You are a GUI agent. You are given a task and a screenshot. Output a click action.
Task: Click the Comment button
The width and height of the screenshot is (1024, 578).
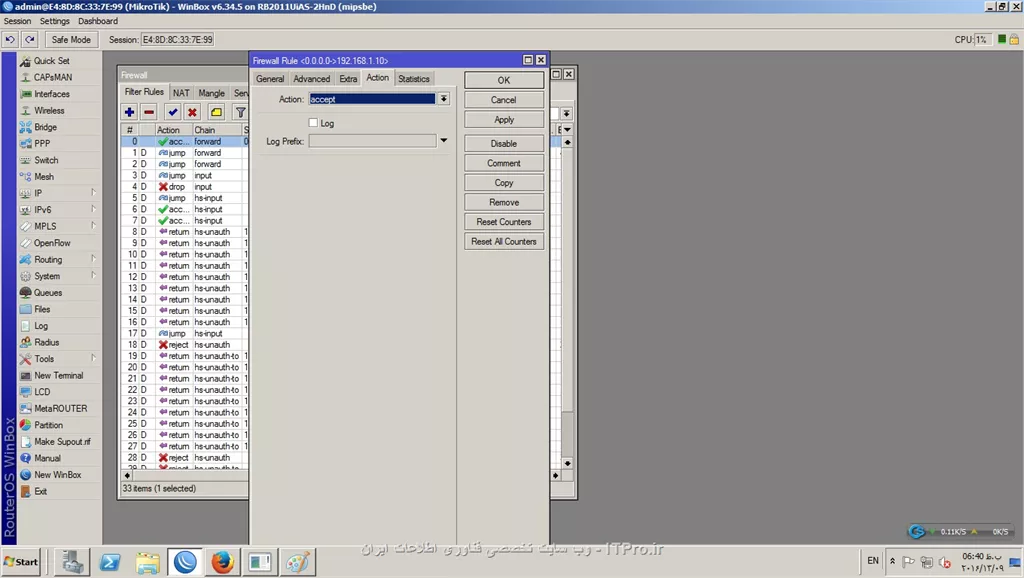point(504,163)
